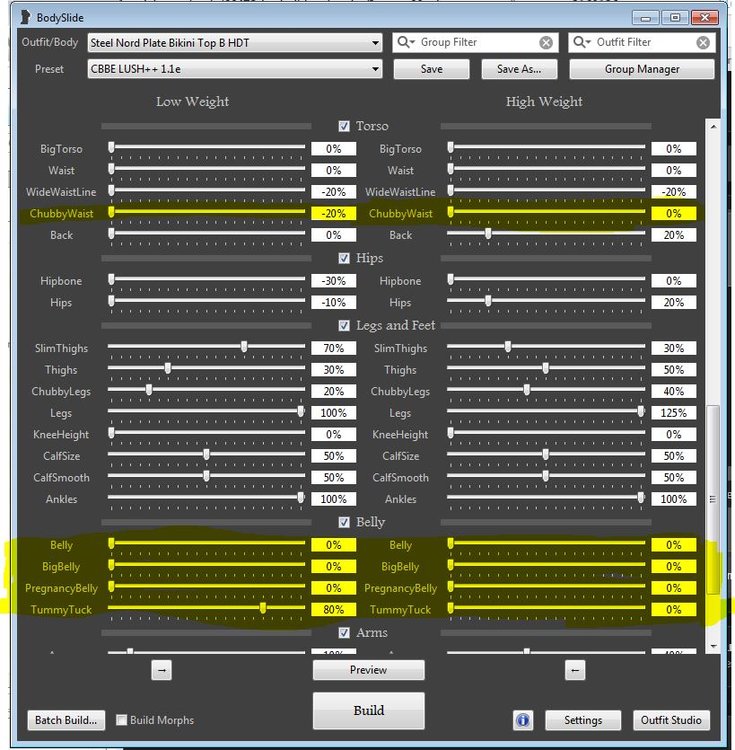Toggle the Belly category checkbox
Viewport: 735px width, 750px height.
pyautogui.click(x=344, y=522)
